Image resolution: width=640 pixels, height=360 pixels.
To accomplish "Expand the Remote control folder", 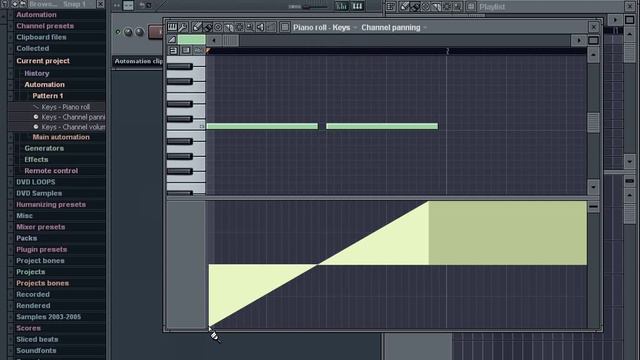I will pos(51,171).
